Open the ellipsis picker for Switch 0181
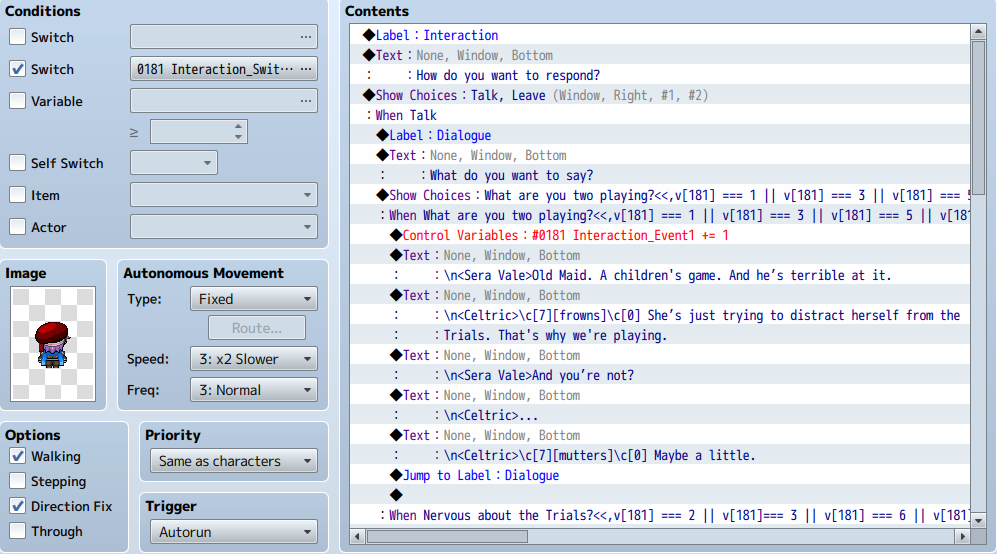The width and height of the screenshot is (997, 554). [x=306, y=69]
